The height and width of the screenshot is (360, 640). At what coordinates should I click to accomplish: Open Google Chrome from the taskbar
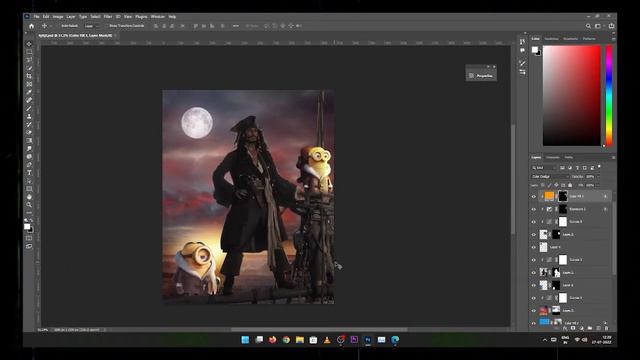[x=286, y=340]
